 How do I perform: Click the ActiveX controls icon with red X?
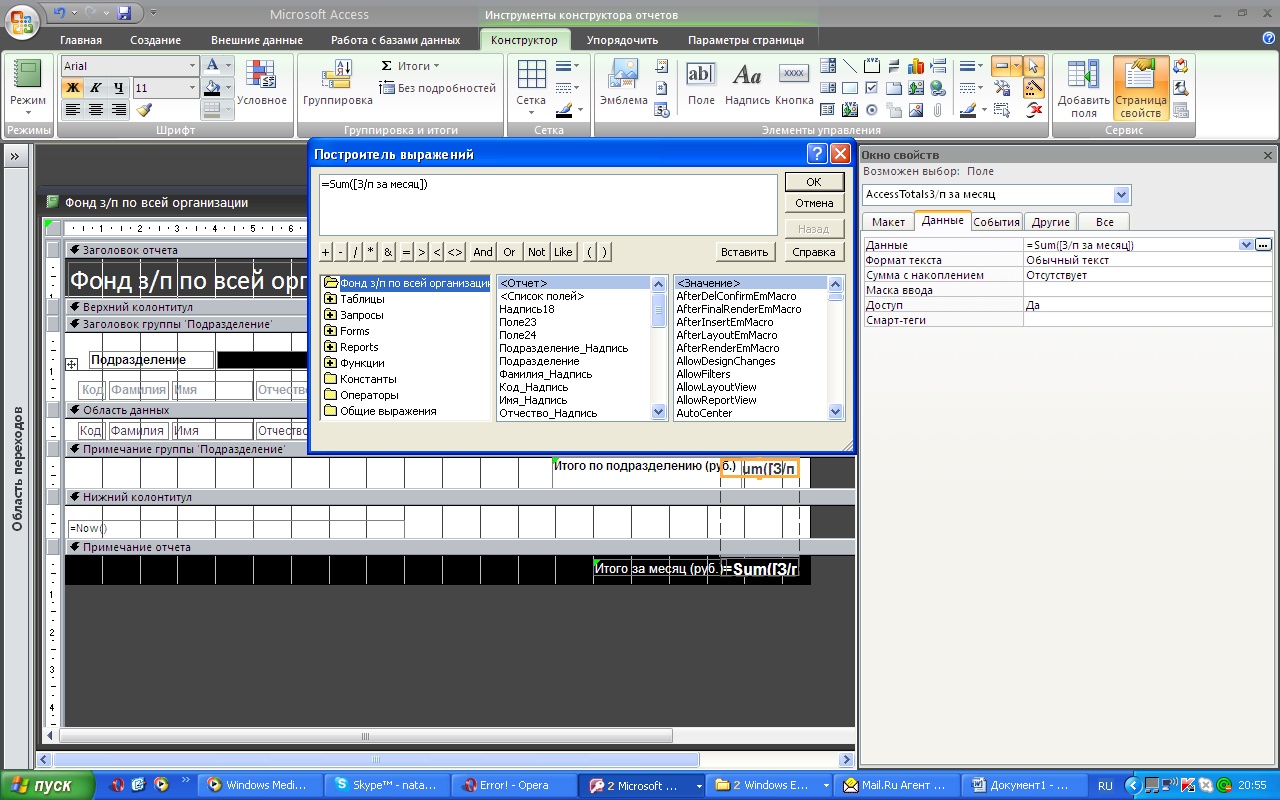pyautogui.click(x=1035, y=110)
